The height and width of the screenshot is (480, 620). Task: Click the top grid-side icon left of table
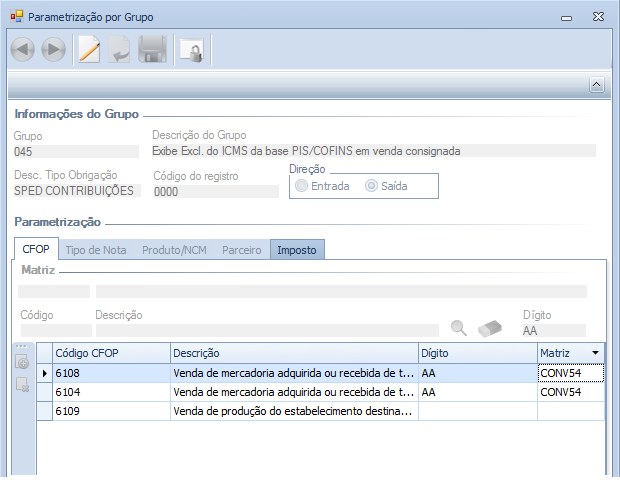(22, 363)
